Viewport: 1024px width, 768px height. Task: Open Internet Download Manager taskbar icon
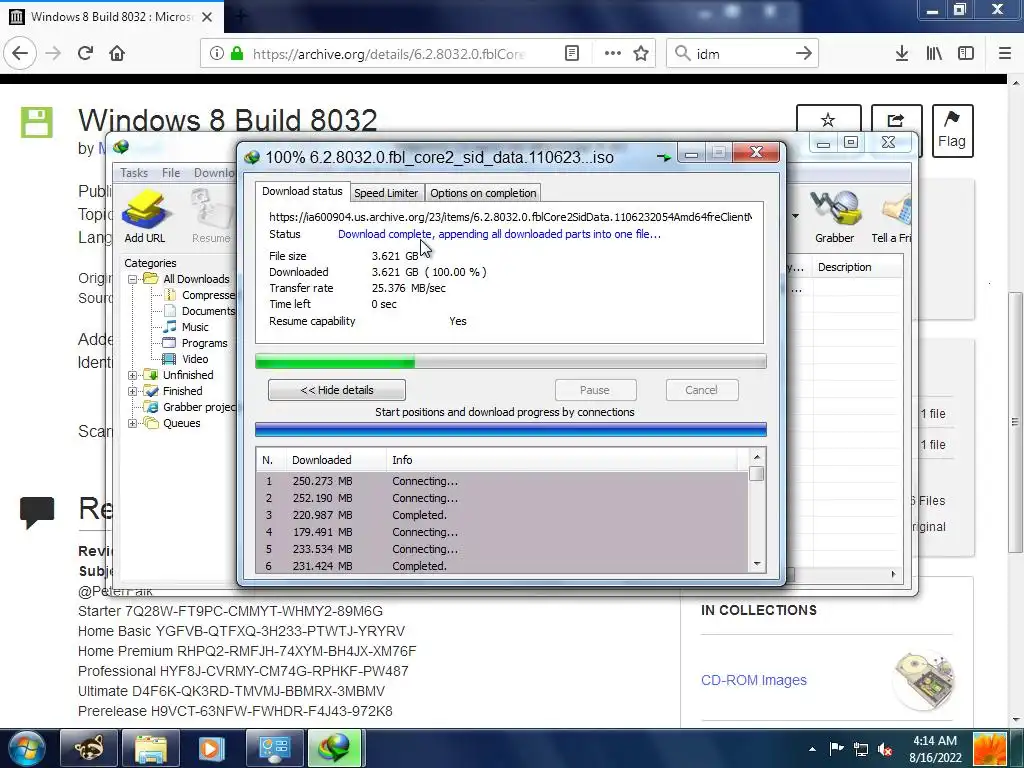[334, 748]
